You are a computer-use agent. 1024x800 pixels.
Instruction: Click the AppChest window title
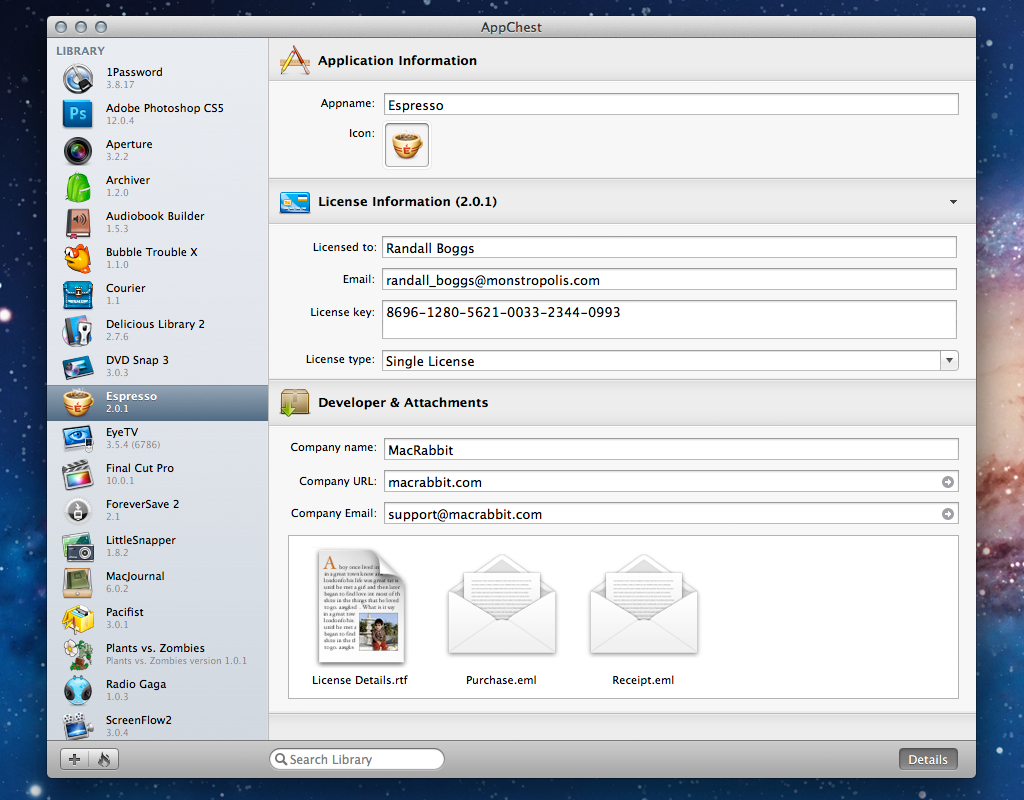coord(511,27)
